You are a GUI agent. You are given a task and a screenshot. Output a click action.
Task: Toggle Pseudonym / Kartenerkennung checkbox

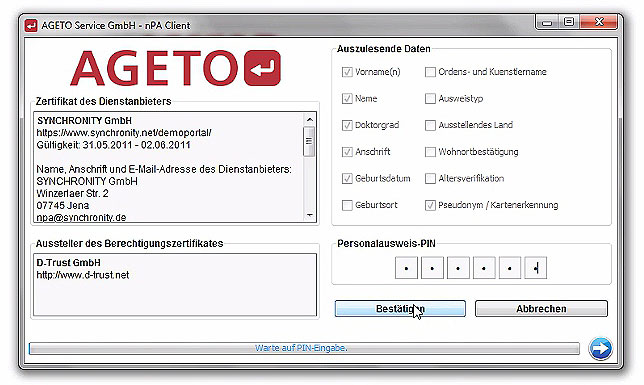click(430, 205)
